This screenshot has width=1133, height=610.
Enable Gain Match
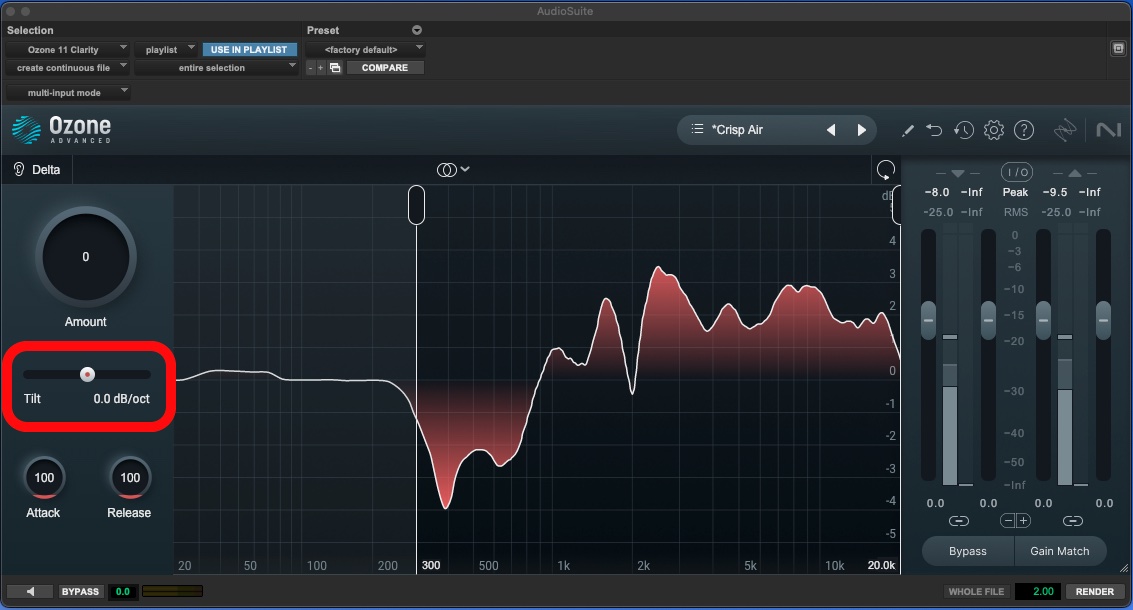pyautogui.click(x=1059, y=551)
